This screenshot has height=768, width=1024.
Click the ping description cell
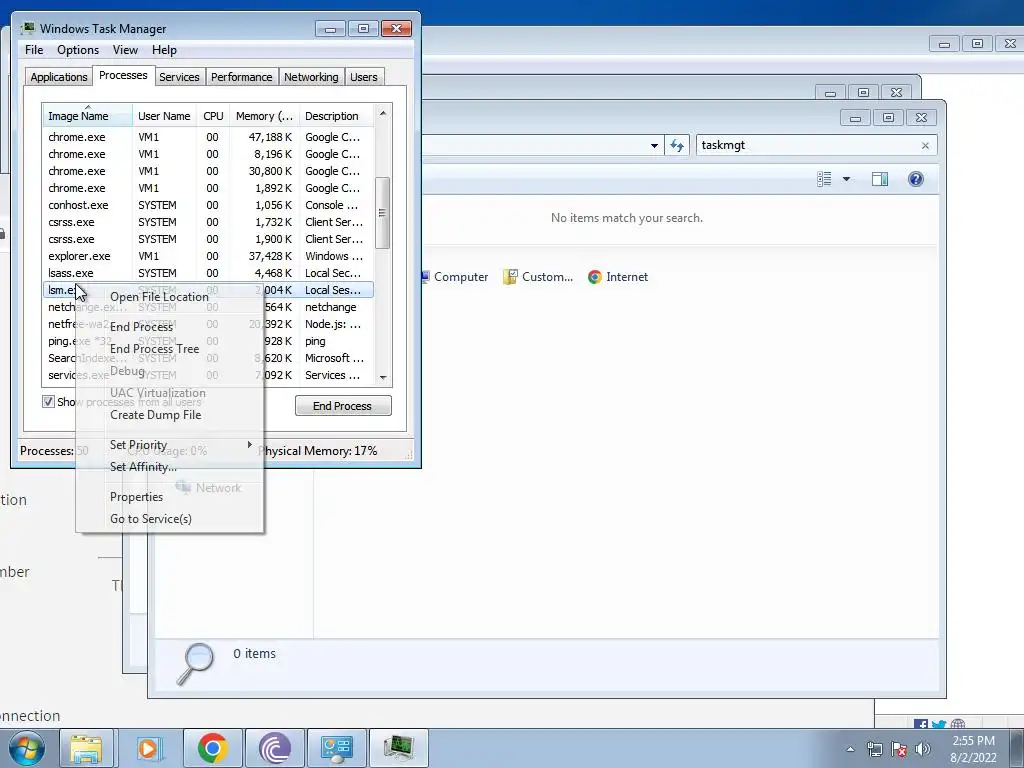(315, 341)
